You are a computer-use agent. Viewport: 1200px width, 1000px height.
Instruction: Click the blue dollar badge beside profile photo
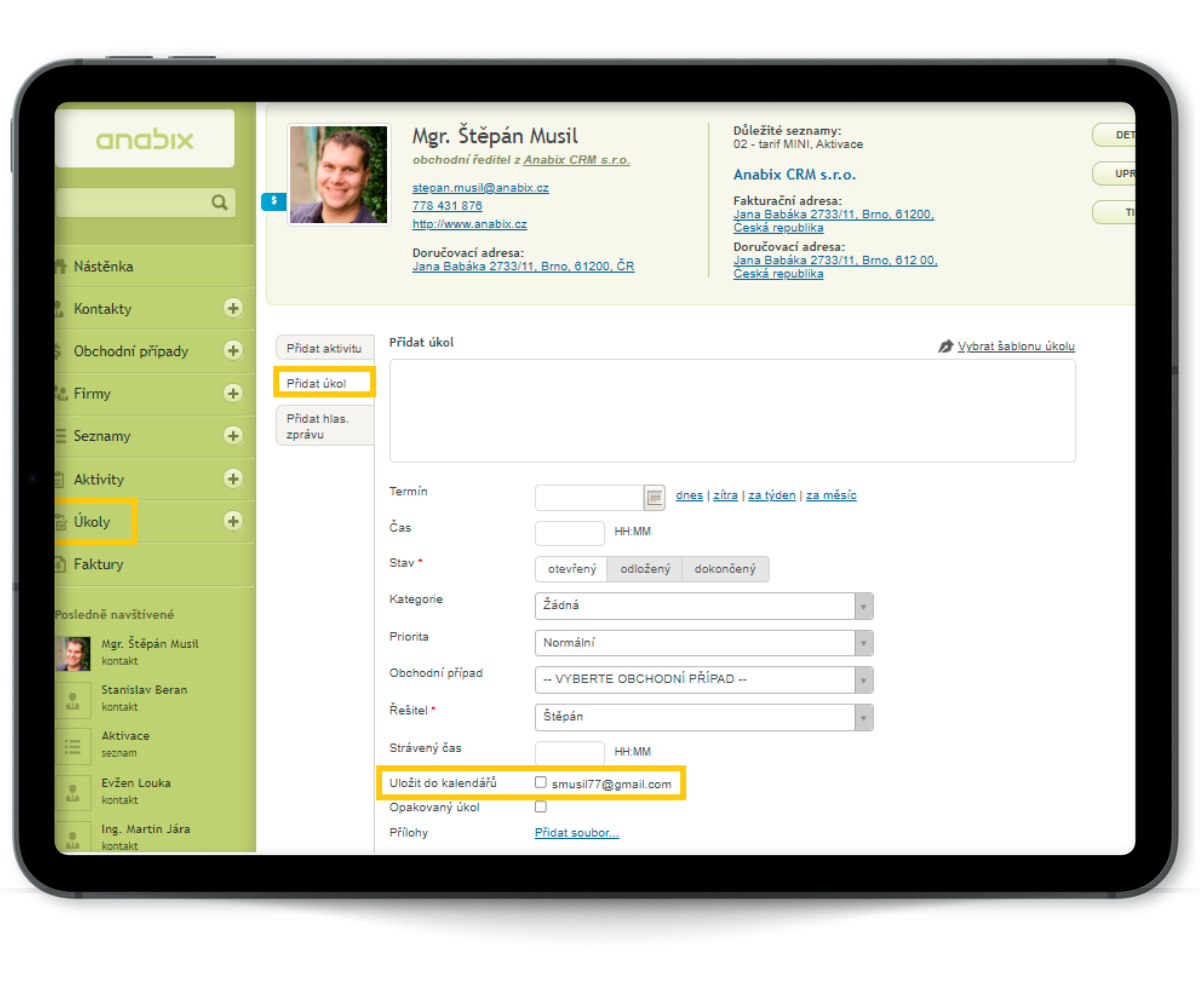(x=273, y=202)
